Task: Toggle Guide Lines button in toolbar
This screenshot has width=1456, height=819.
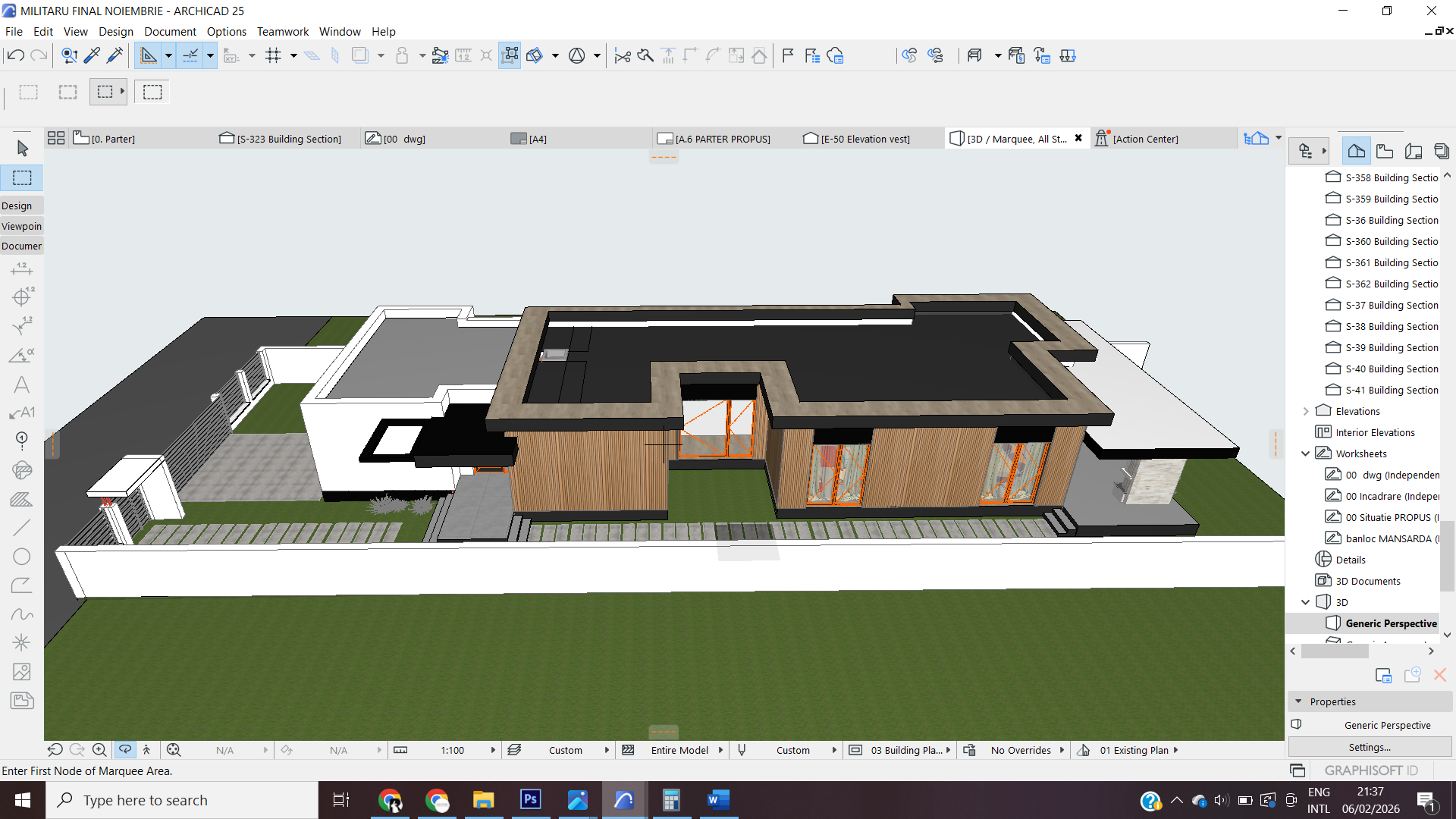Action: pos(149,55)
